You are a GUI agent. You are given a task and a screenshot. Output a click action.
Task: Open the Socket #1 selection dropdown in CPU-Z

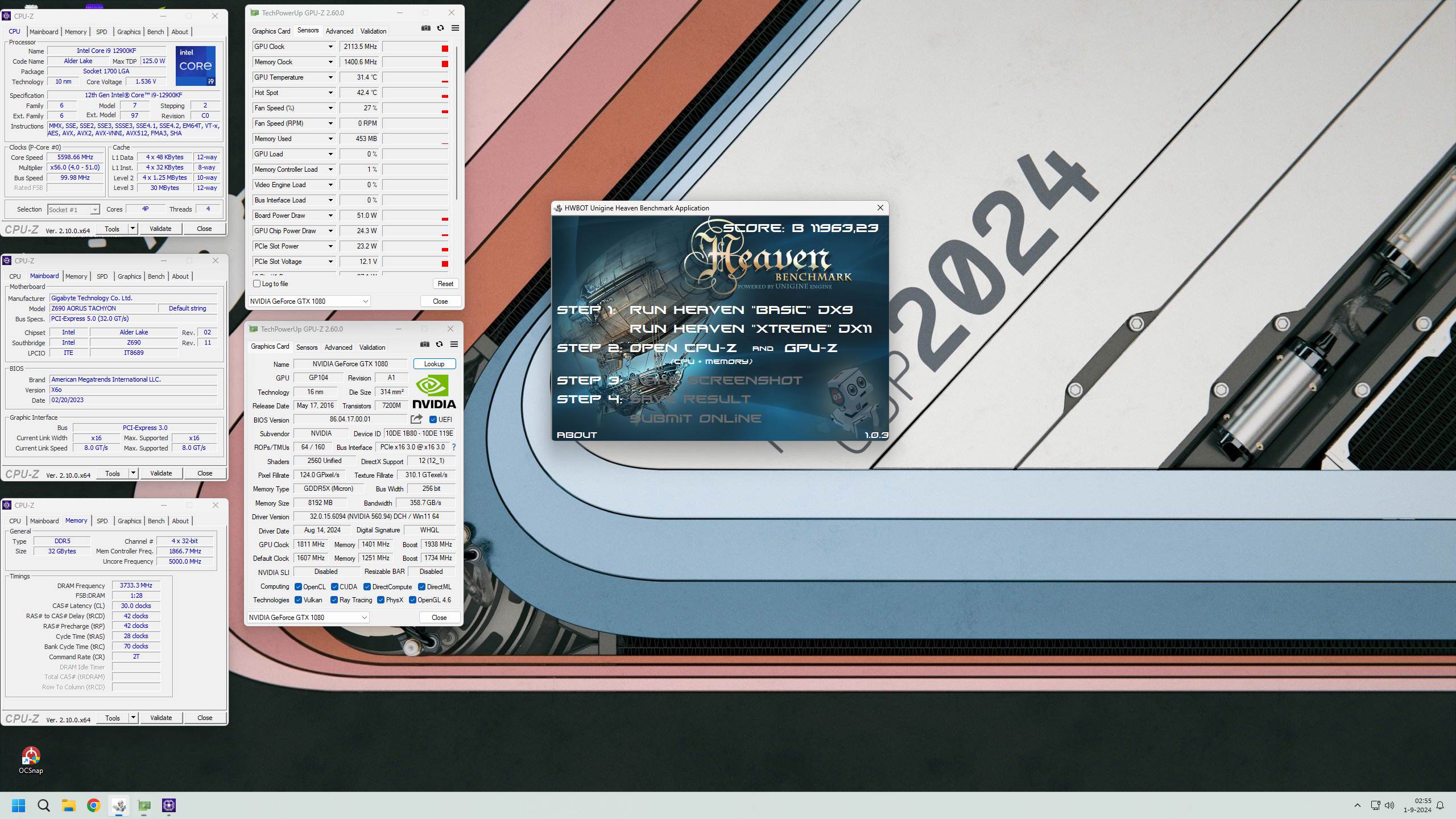click(x=74, y=210)
